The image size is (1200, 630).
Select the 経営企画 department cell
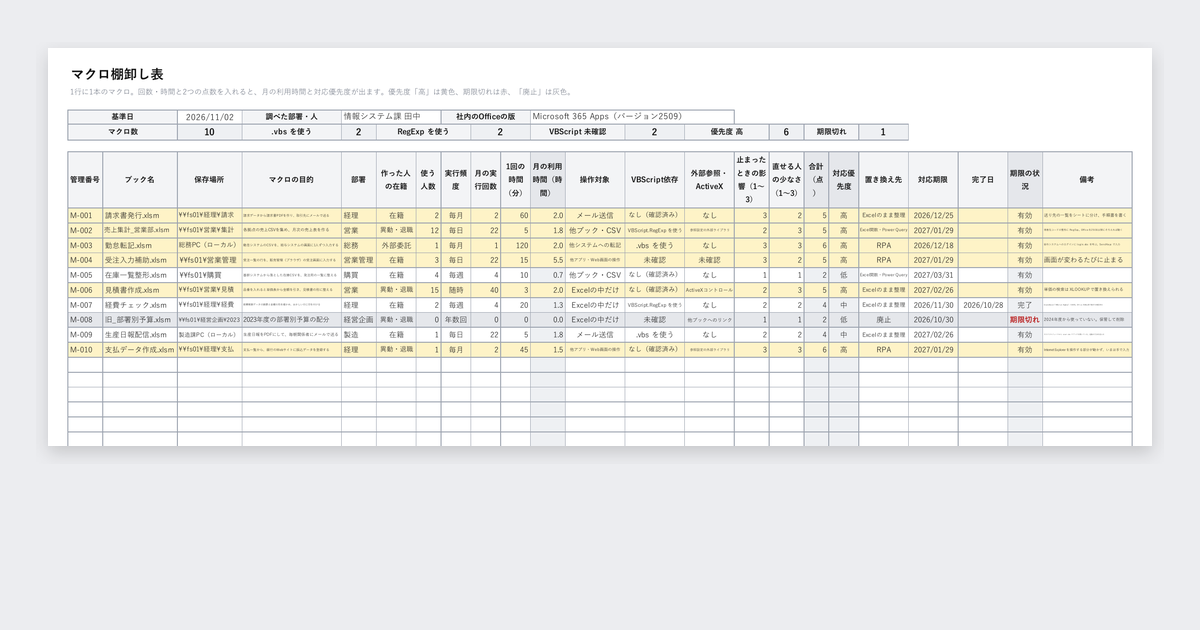click(359, 320)
